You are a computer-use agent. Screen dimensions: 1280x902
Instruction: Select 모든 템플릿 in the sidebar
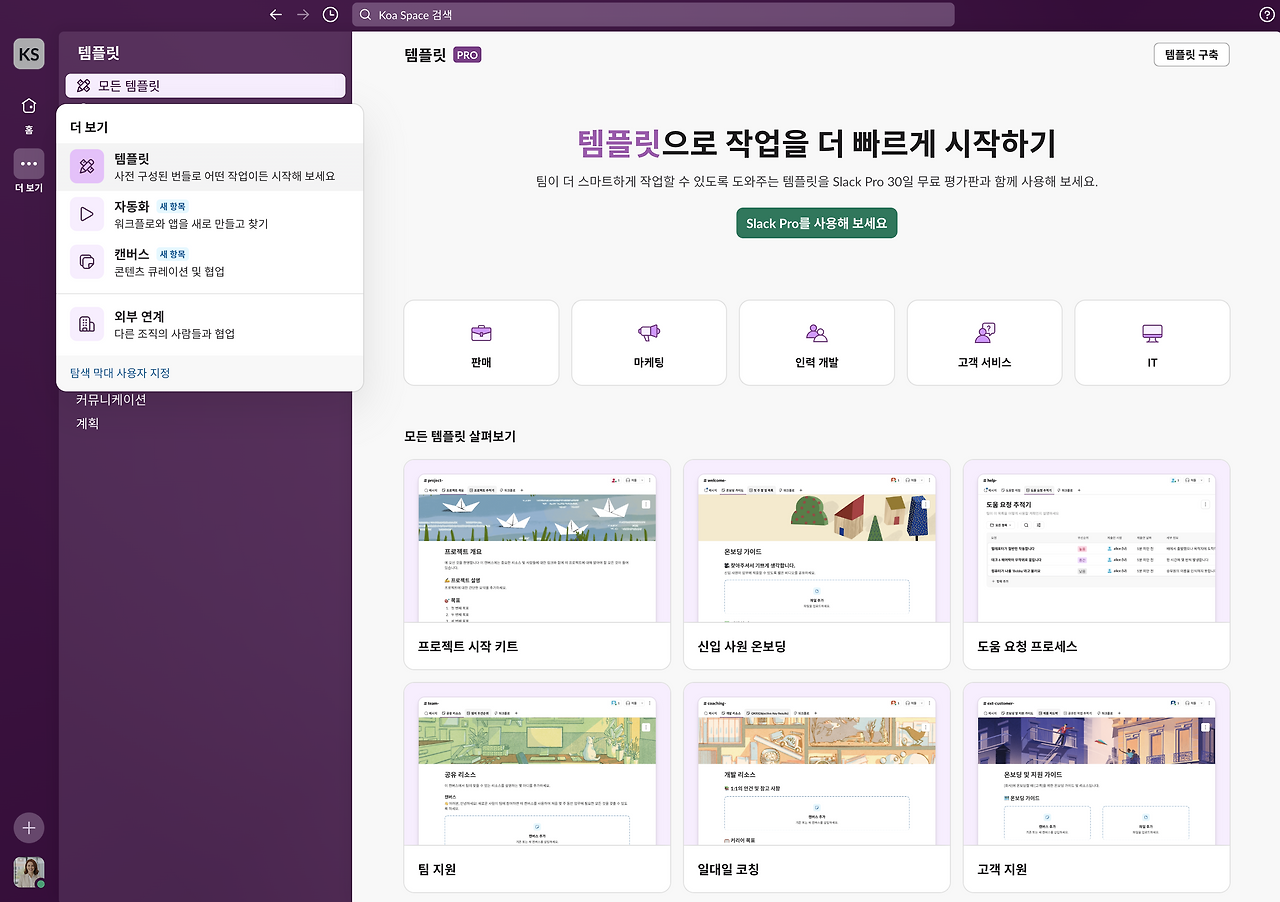click(x=205, y=86)
